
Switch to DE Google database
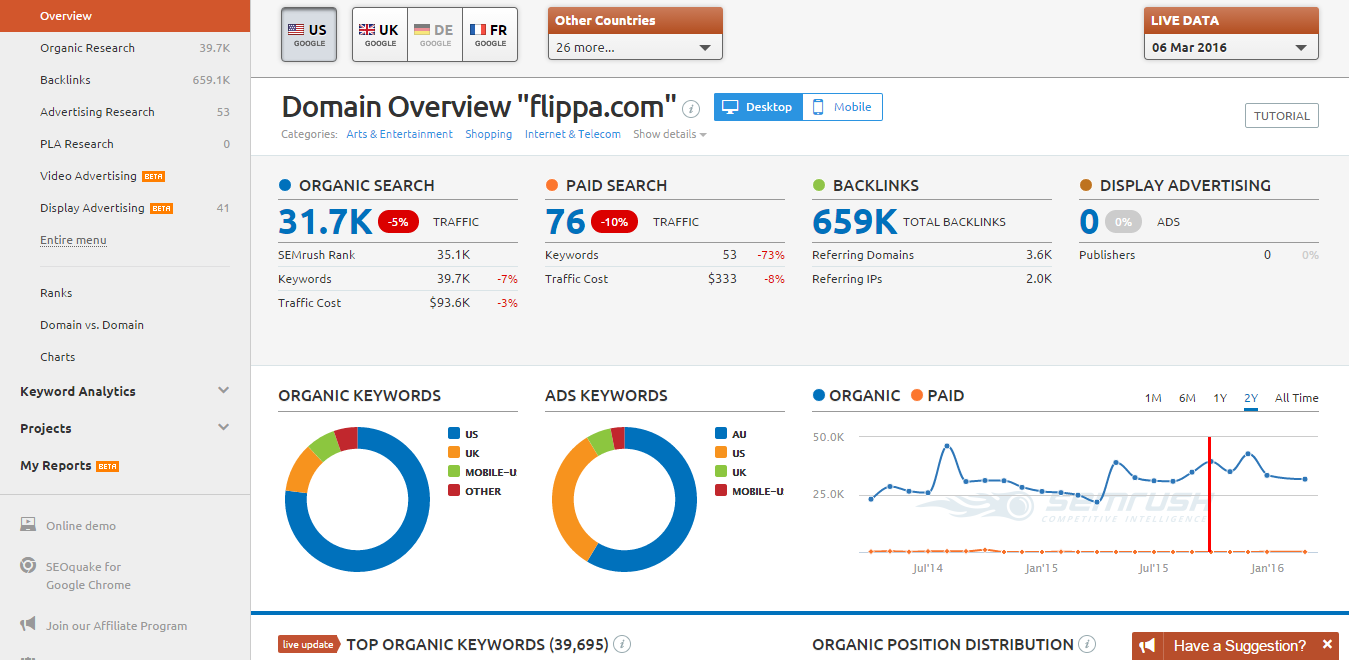[435, 35]
